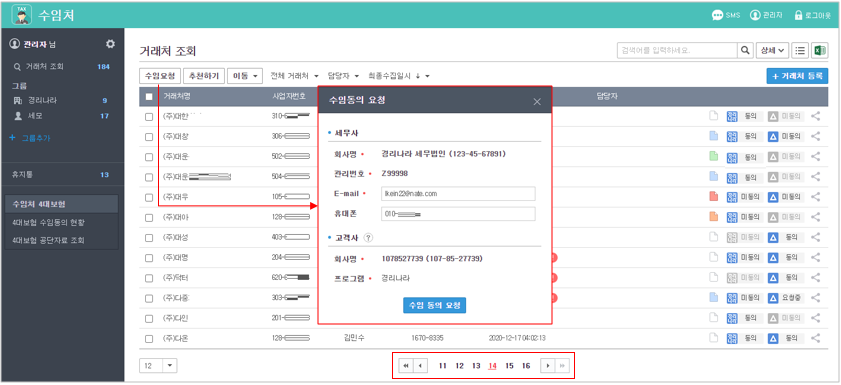Check the (주)대우 row checkbox
Screen dimensions: 841x385
tap(149, 197)
